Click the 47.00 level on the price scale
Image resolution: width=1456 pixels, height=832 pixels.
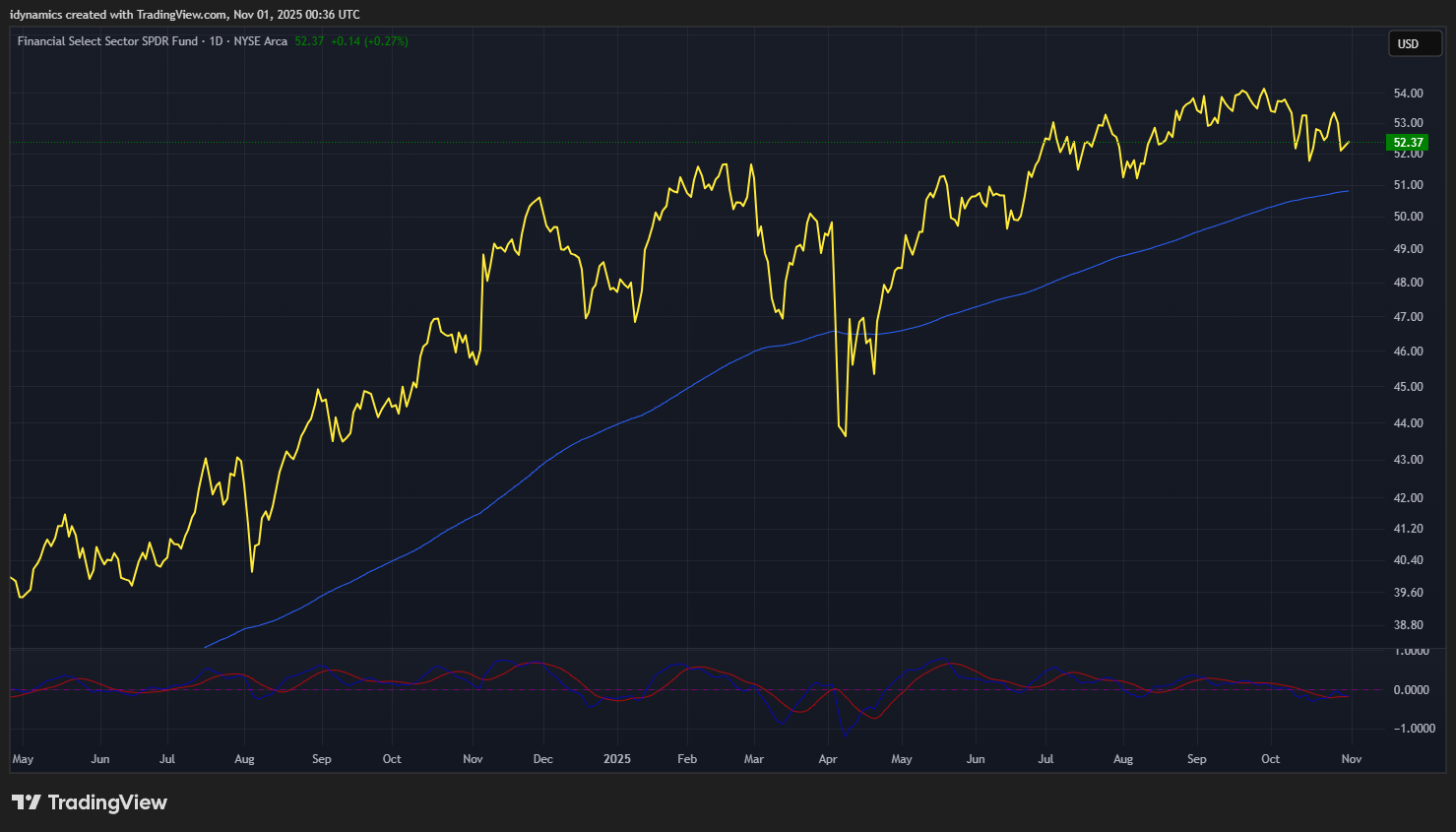tap(1408, 317)
